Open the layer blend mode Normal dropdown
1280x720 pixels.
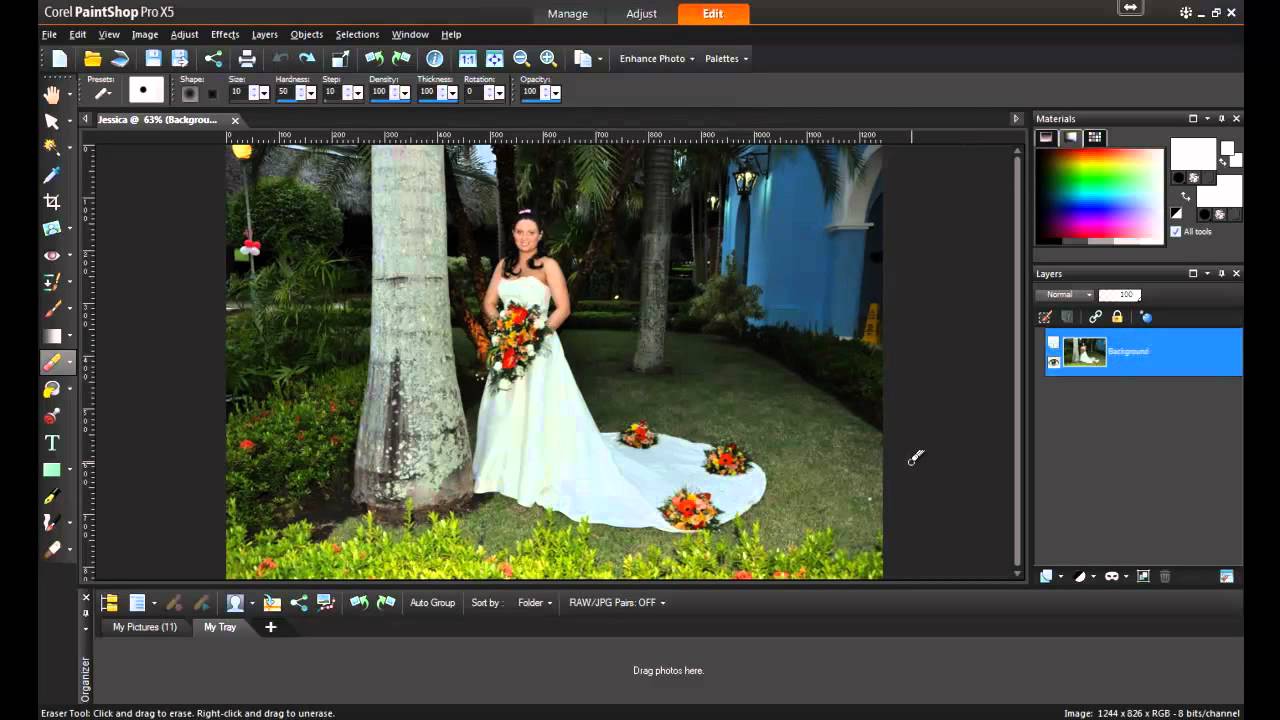pos(1069,295)
